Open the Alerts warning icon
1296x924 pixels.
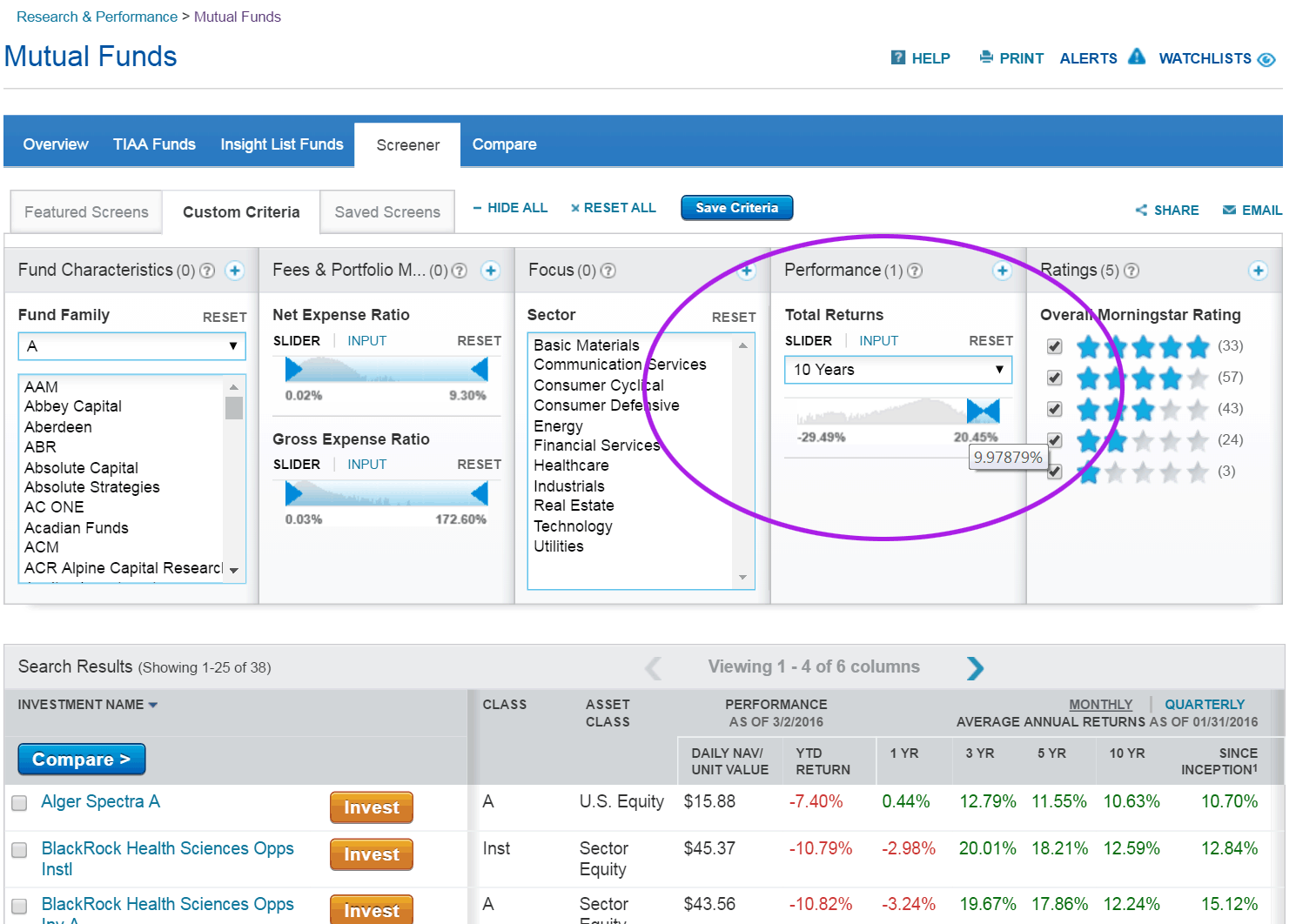point(1137,57)
